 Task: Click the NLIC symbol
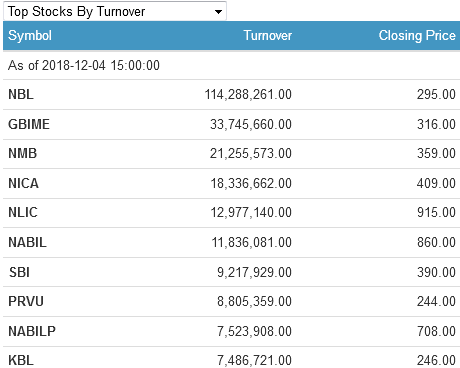[23, 212]
